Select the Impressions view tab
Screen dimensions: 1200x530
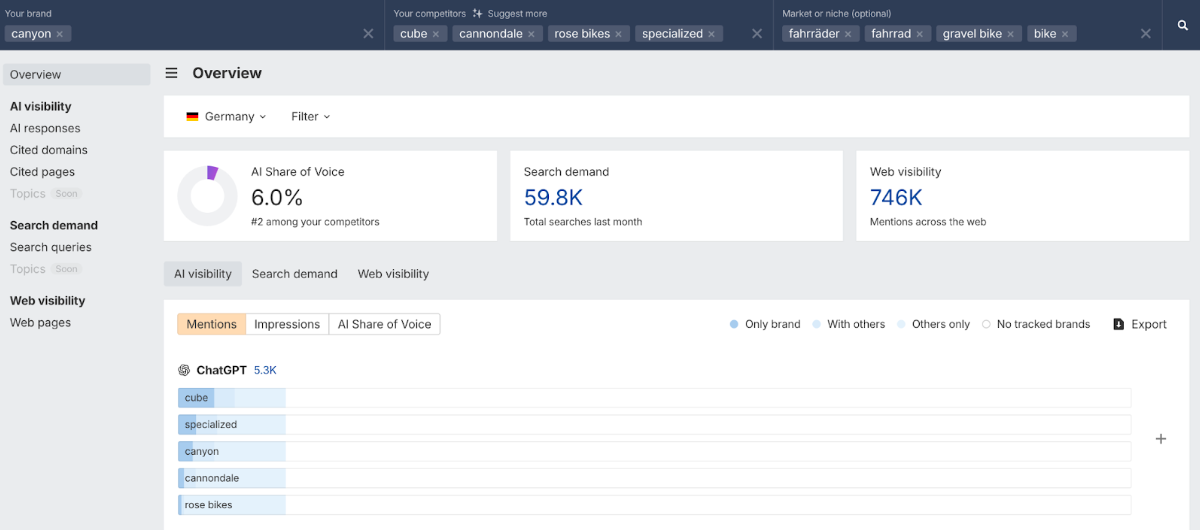point(287,324)
